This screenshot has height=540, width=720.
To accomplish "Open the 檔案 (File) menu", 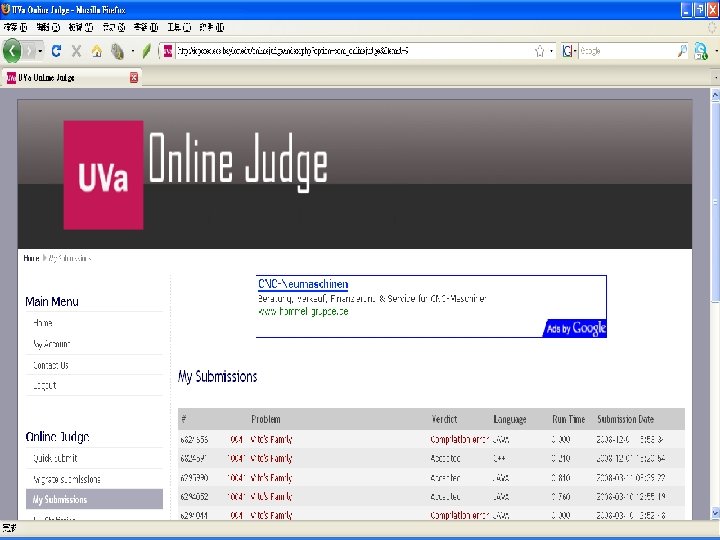I will tap(16, 28).
